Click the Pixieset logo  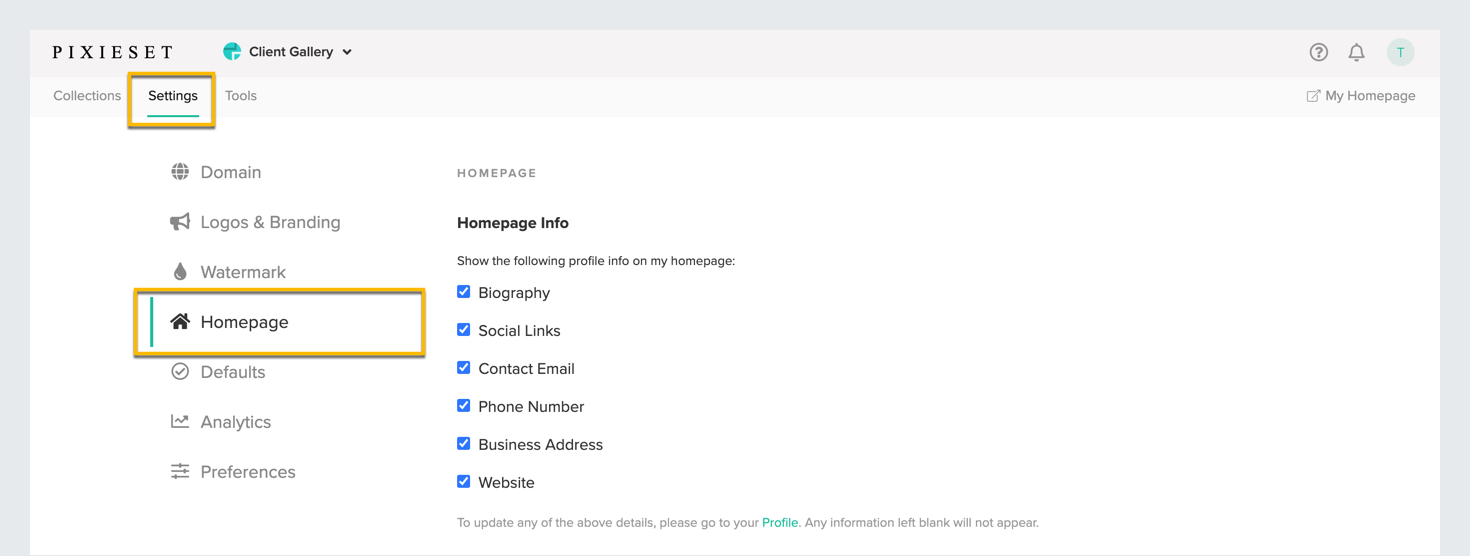coord(113,52)
